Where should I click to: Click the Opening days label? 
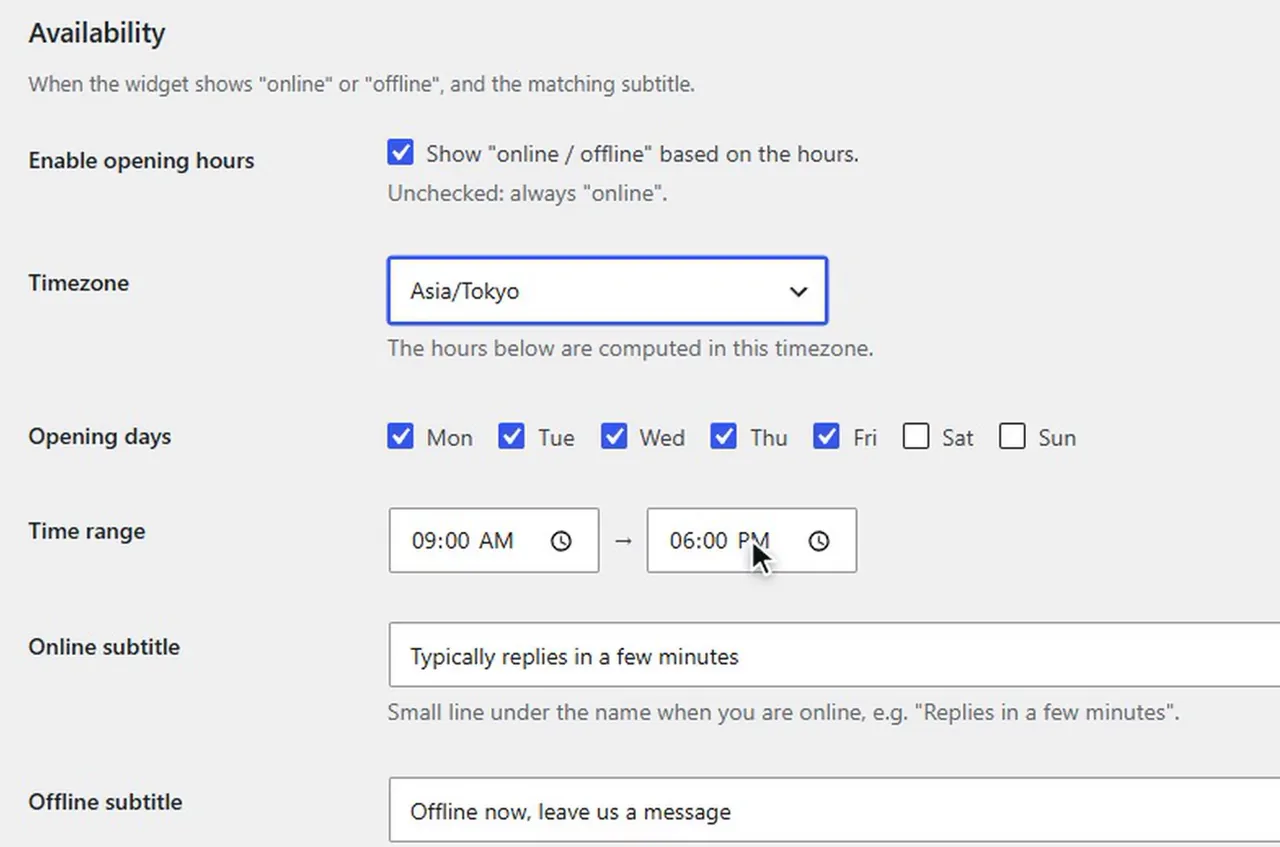[x=100, y=437]
